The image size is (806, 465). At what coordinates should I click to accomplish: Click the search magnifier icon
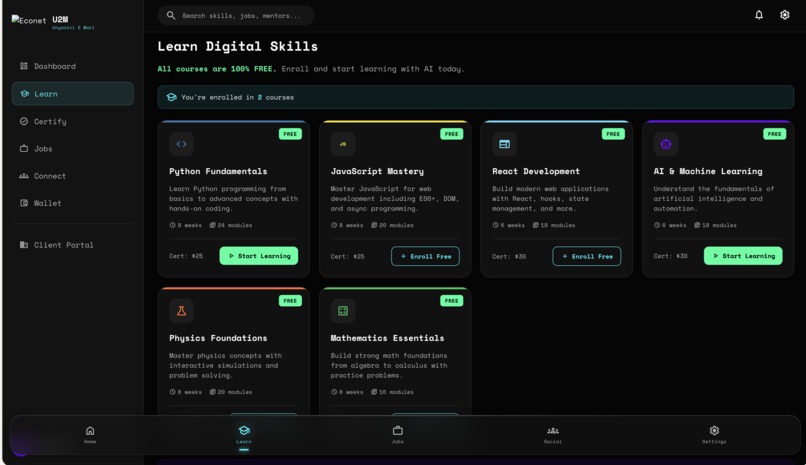coord(171,15)
